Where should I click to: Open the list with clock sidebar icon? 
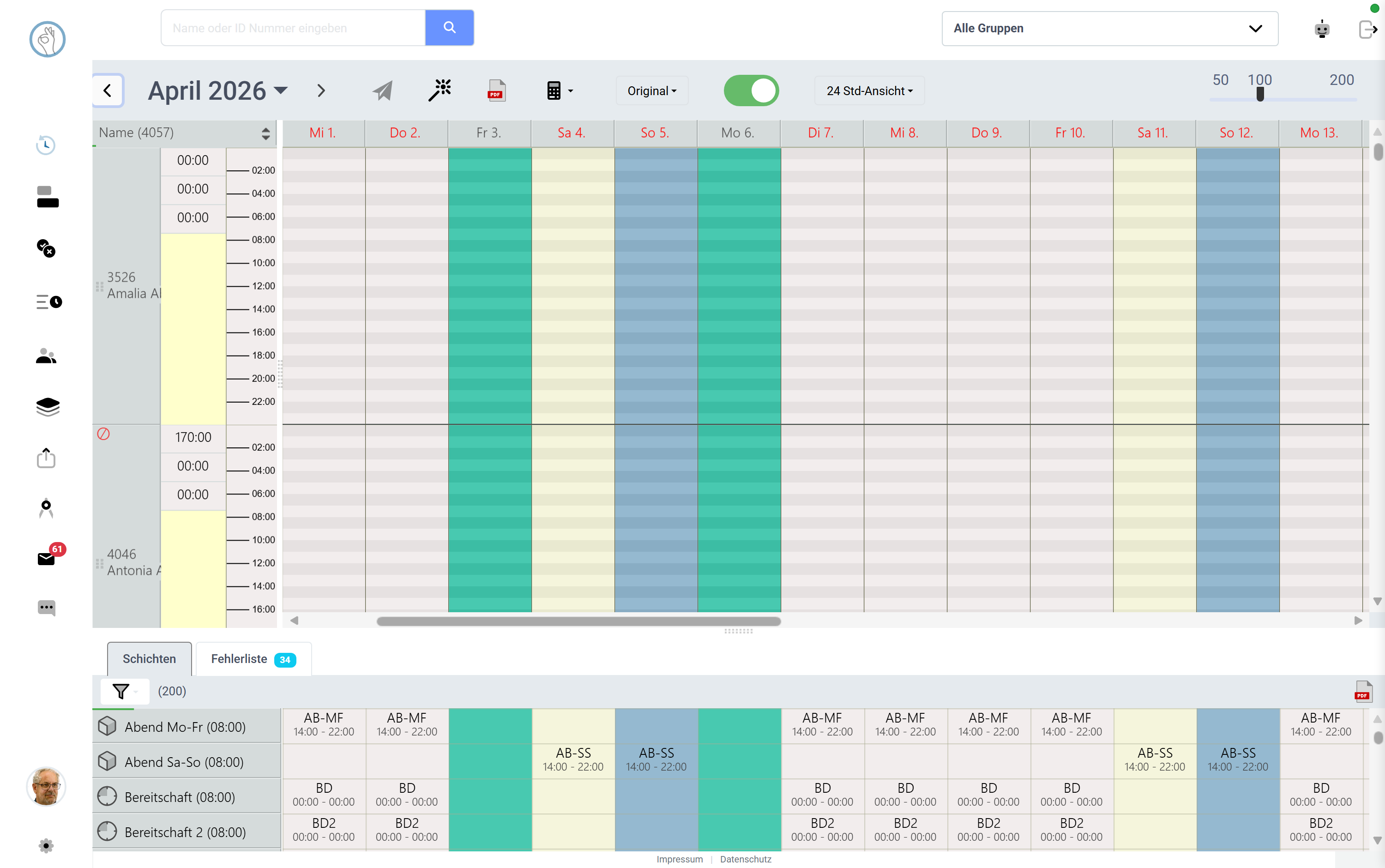(49, 301)
